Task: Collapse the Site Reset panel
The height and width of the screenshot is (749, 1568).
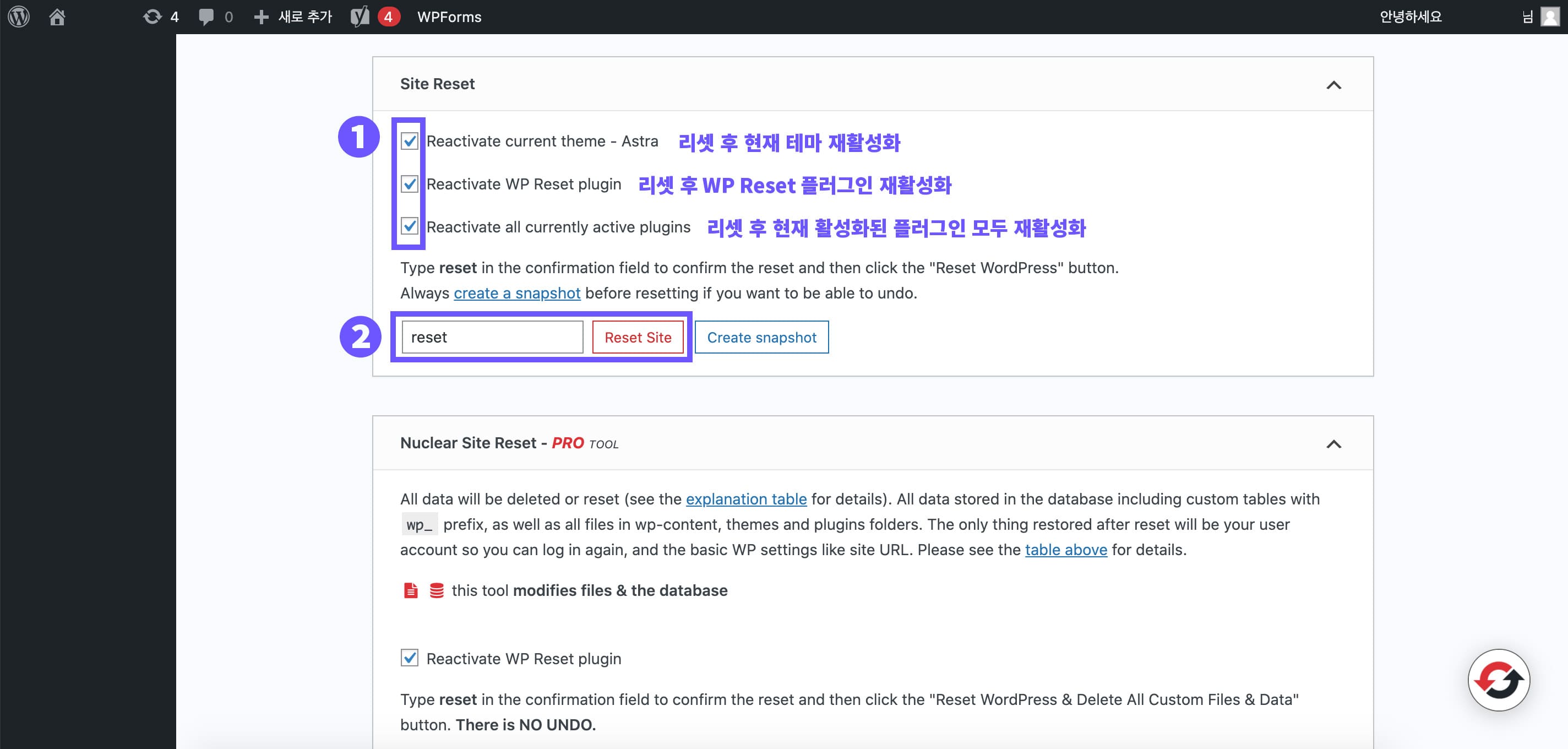Action: click(x=1333, y=85)
